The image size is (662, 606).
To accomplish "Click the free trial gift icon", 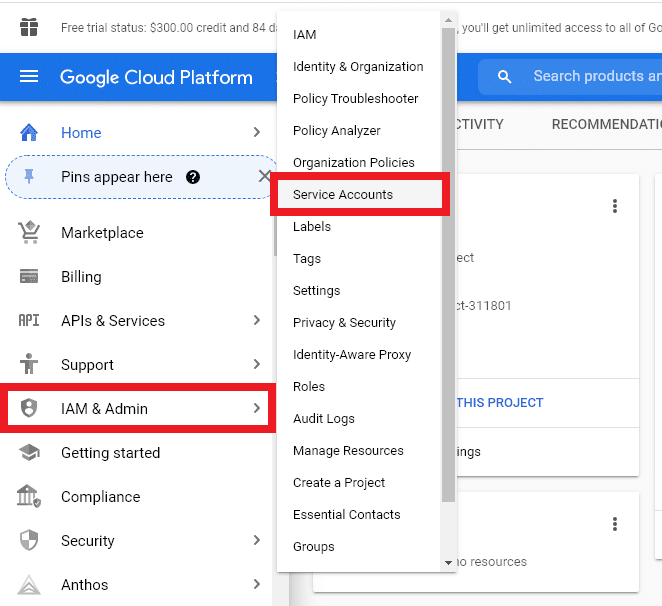I will point(29,27).
